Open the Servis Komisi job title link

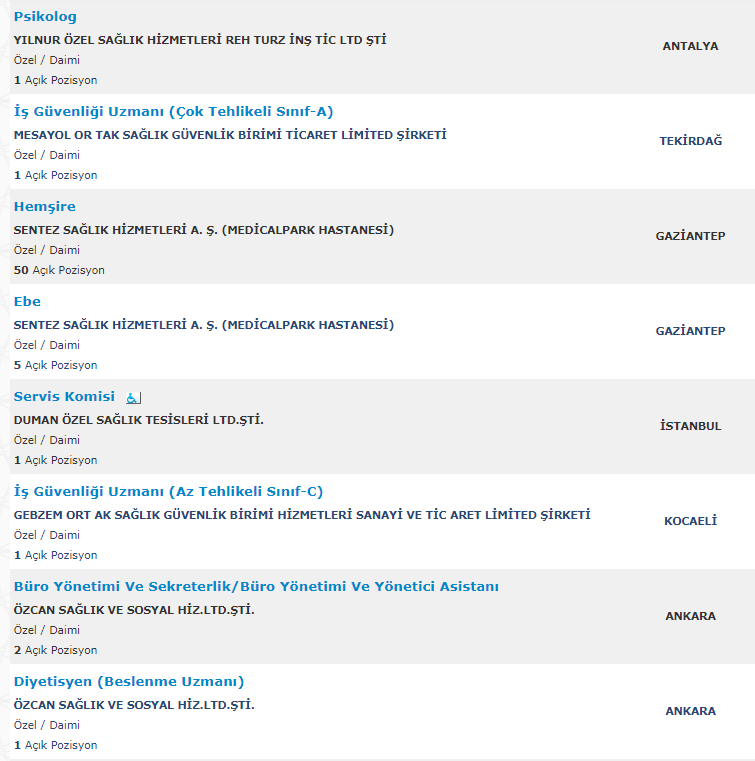point(64,396)
